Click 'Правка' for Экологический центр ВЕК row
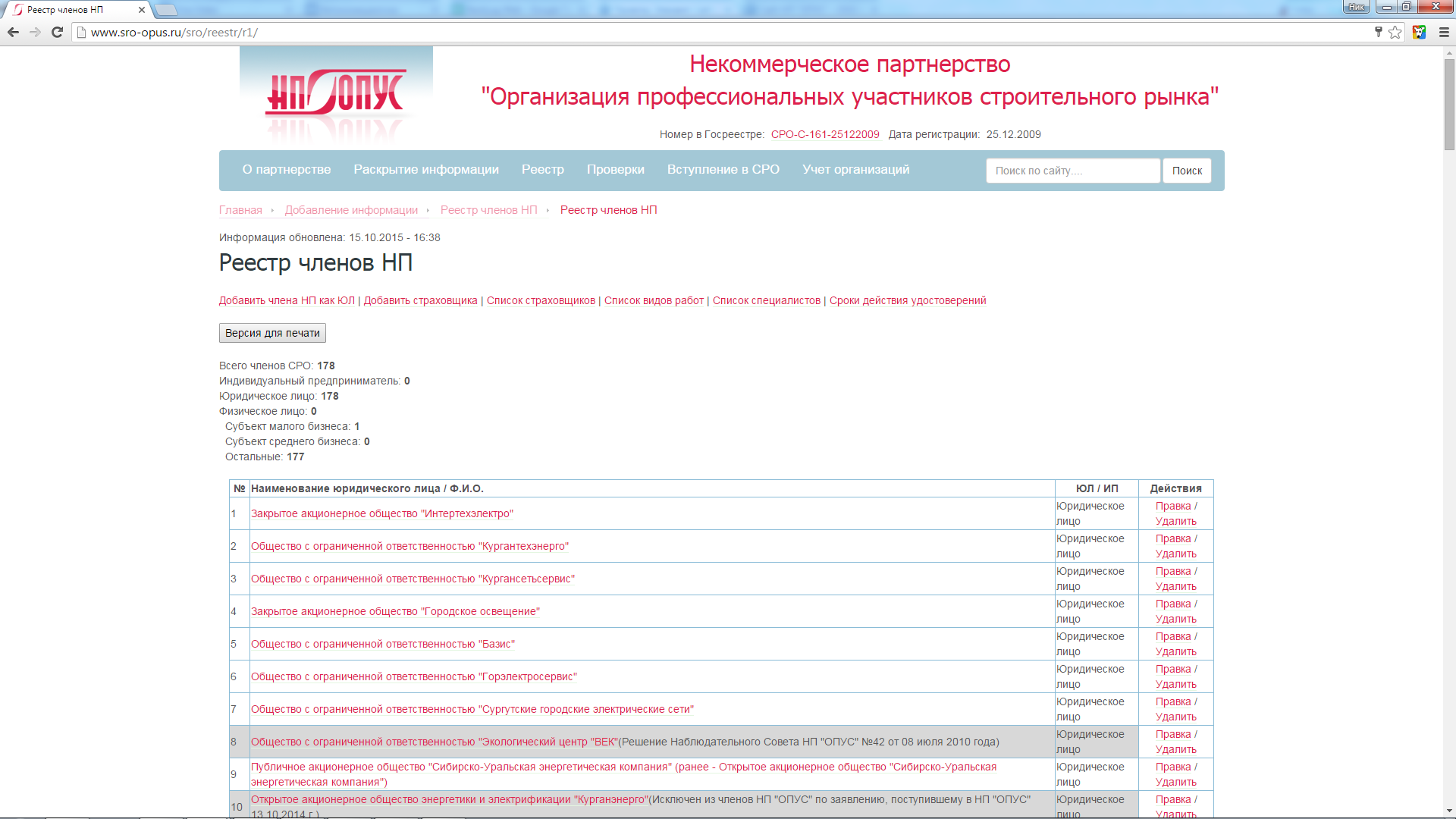This screenshot has height=819, width=1456. coord(1173,735)
